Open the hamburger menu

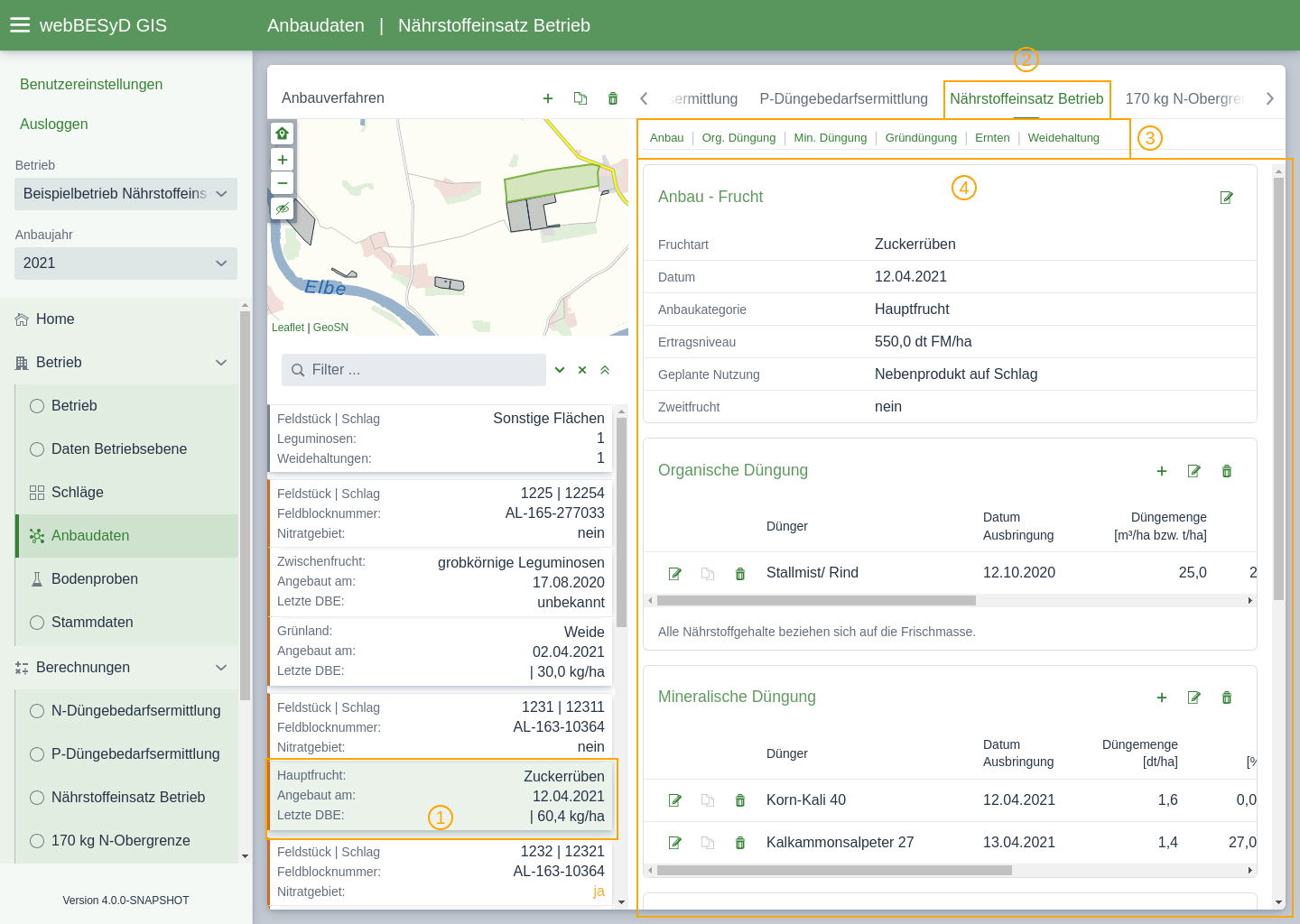coord(20,25)
